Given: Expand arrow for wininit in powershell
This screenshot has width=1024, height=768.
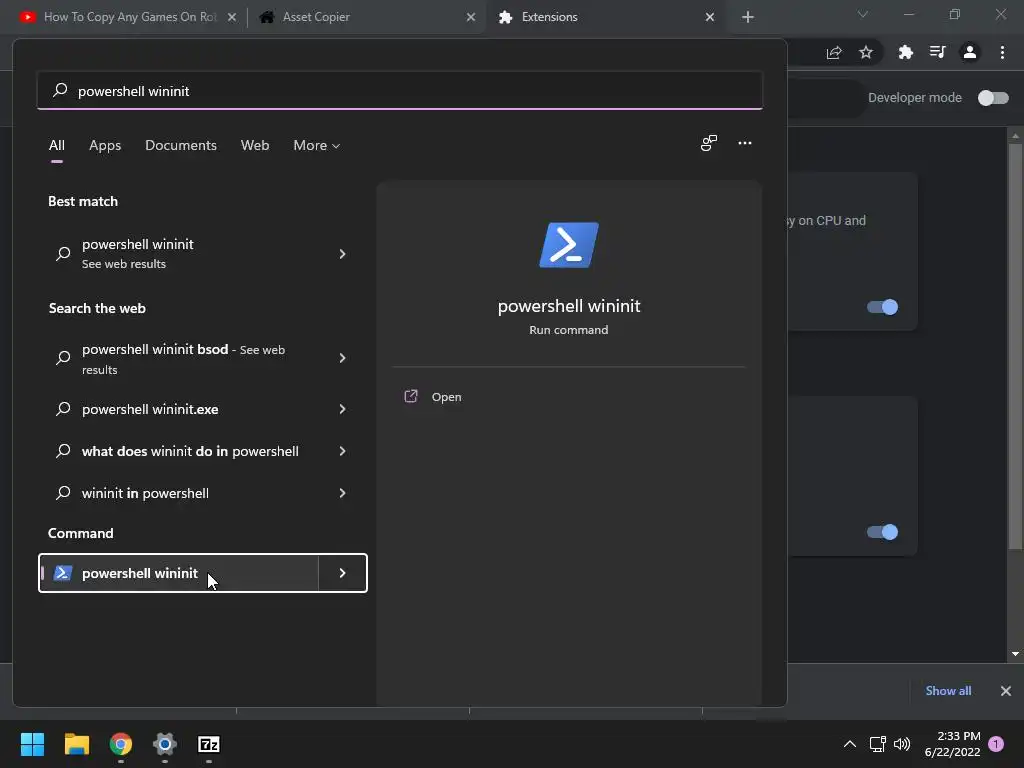Looking at the screenshot, I should pyautogui.click(x=342, y=493).
